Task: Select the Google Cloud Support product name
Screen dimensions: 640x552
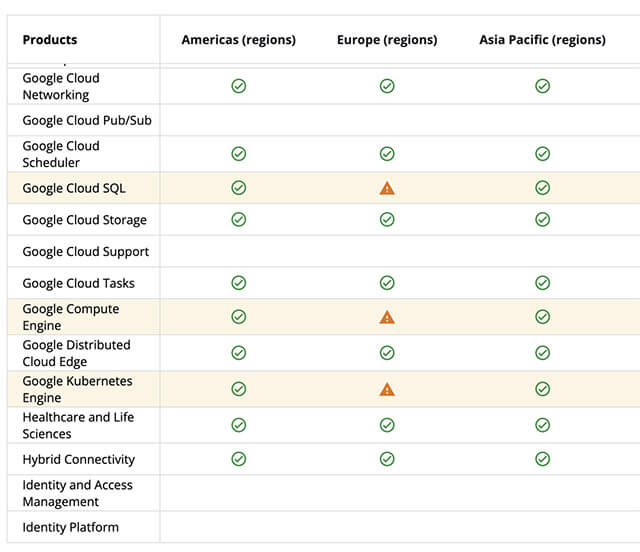Action: pos(86,252)
